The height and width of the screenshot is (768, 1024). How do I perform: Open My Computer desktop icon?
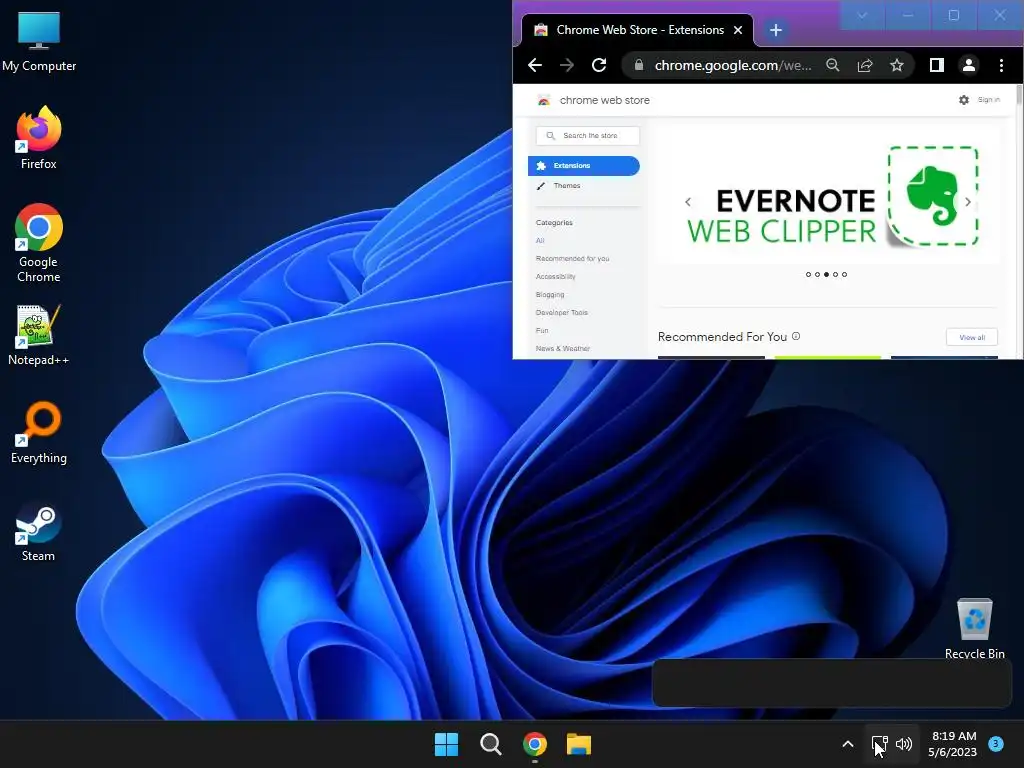tap(39, 41)
